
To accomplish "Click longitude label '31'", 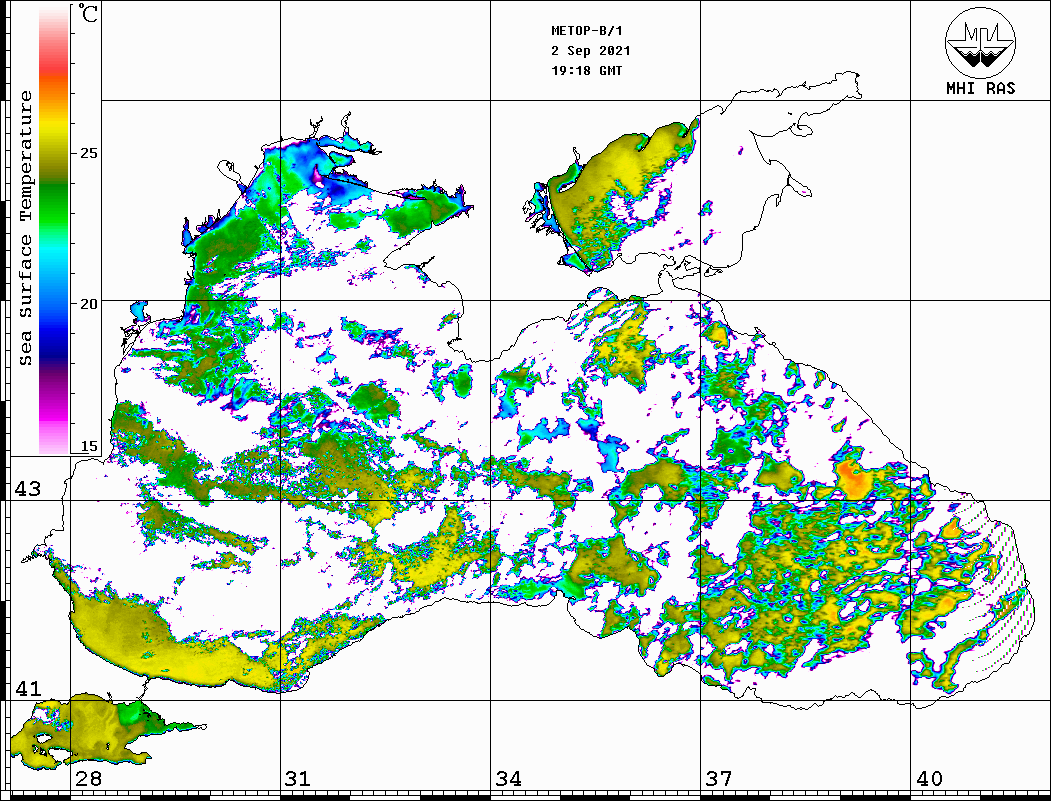I will [x=298, y=779].
